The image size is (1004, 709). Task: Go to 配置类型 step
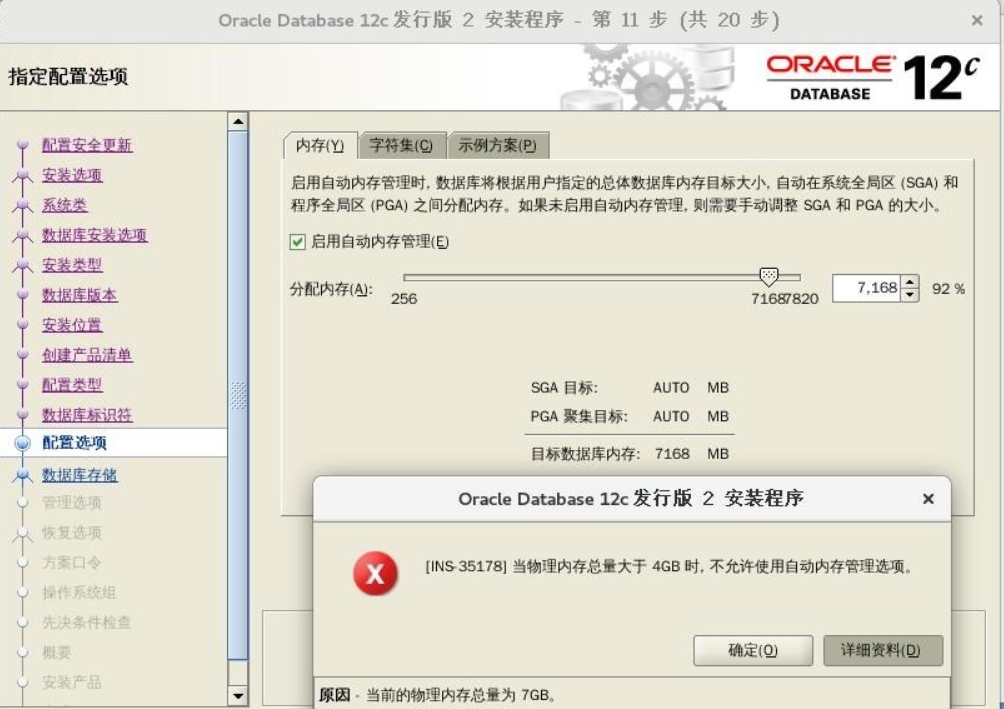tap(72, 384)
